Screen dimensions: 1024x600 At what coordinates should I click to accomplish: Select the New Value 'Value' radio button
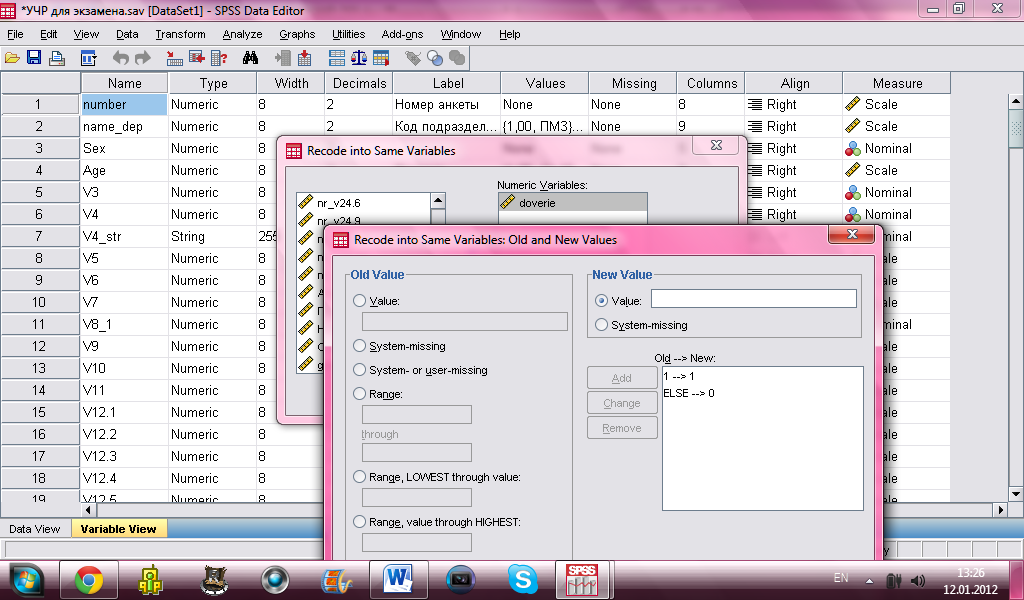[601, 301]
